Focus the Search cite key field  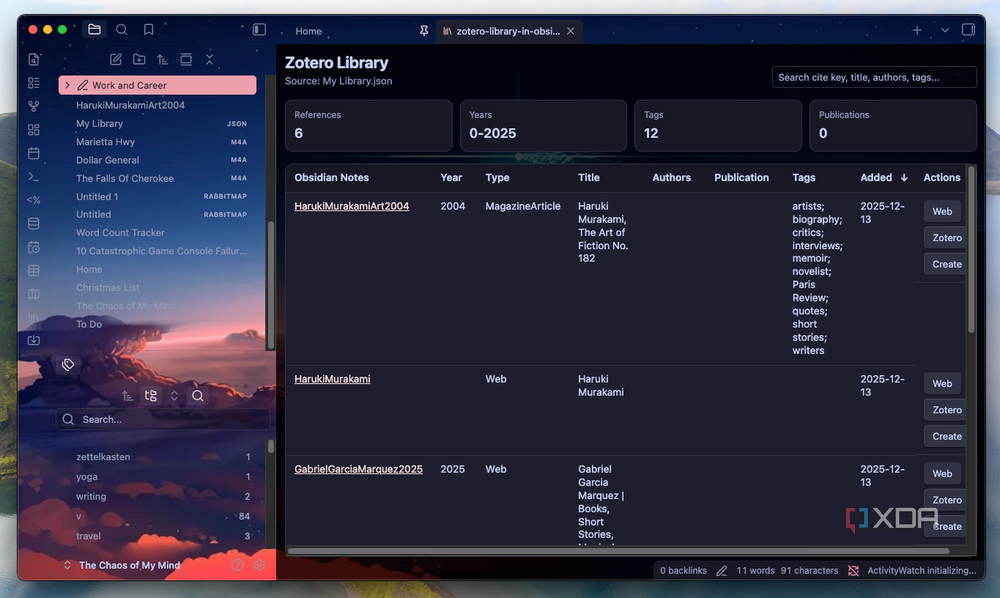[x=874, y=77]
